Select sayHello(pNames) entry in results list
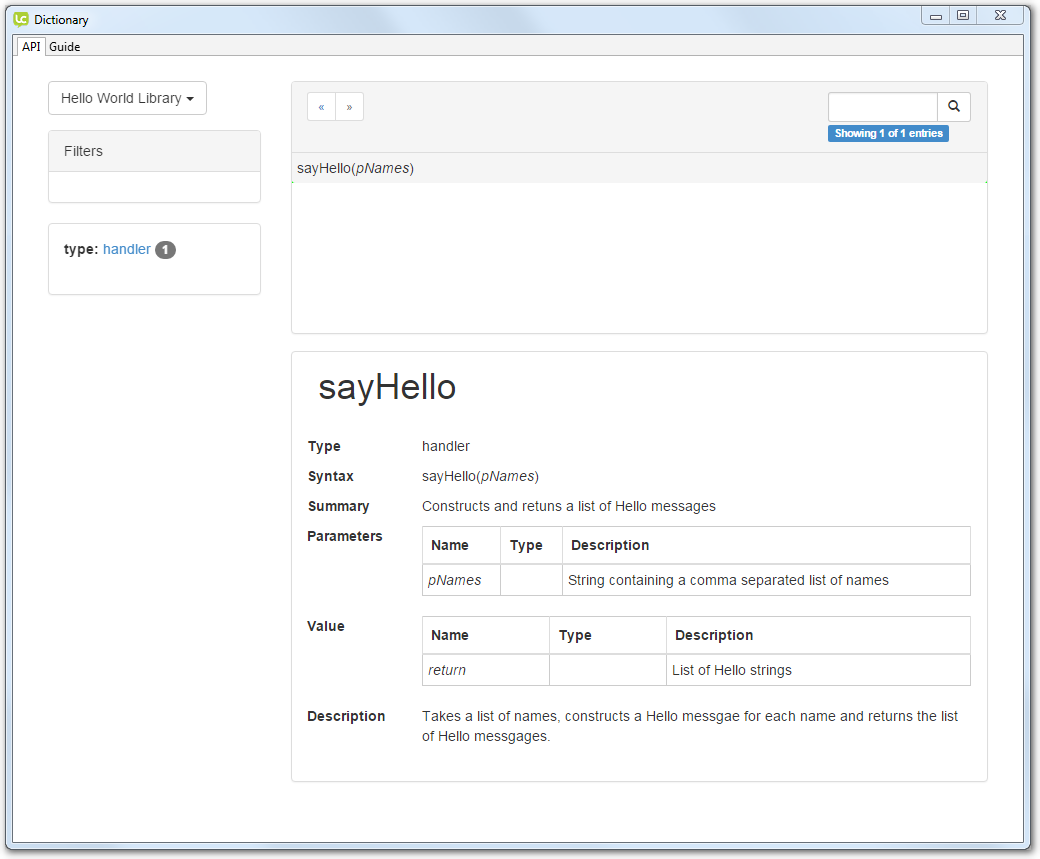 (356, 168)
